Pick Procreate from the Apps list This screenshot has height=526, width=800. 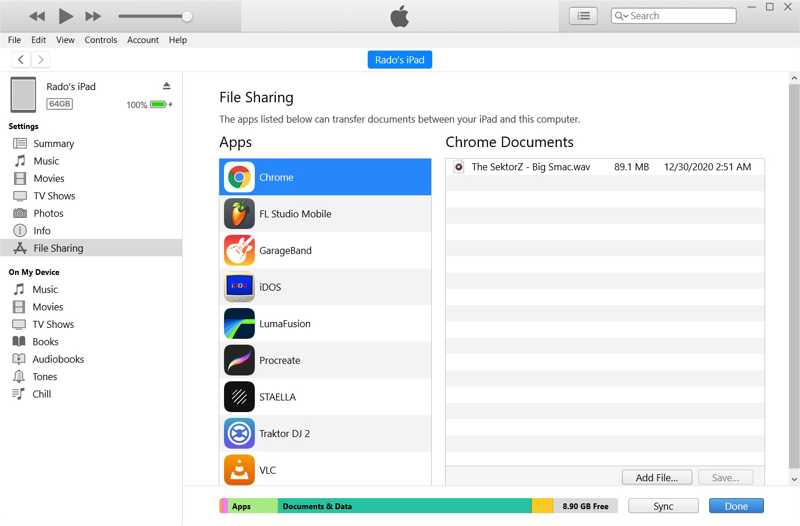[279, 361]
